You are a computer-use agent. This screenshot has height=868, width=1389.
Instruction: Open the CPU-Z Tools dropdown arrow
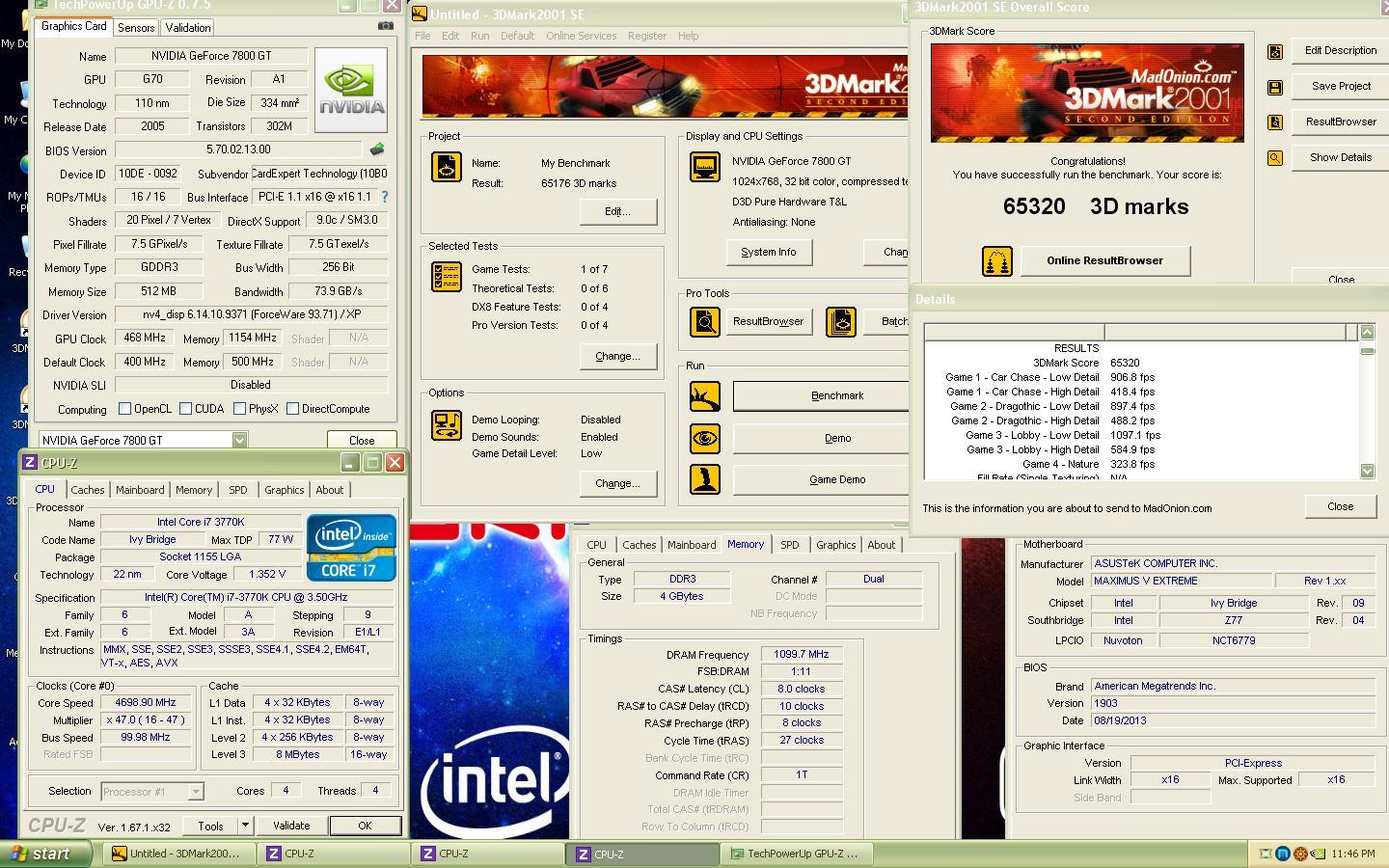[x=245, y=826]
